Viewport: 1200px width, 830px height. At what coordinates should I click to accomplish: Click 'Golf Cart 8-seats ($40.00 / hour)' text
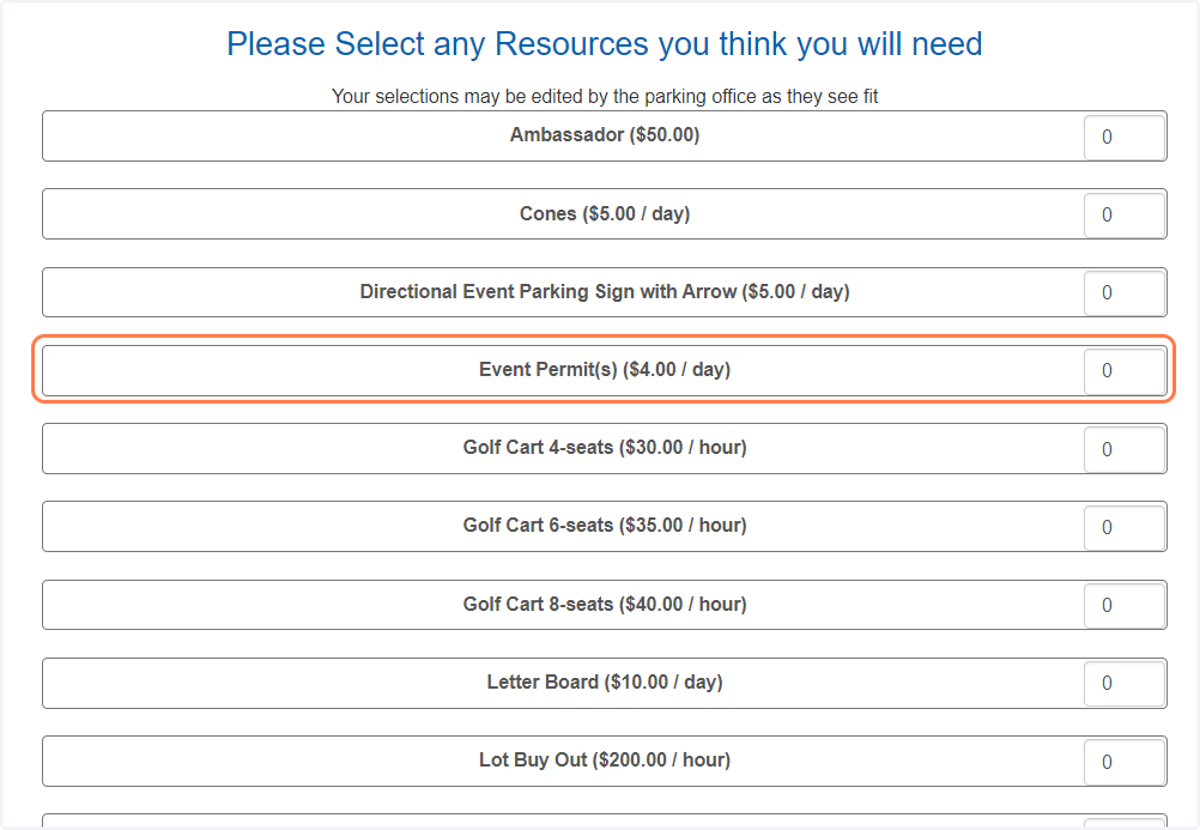point(605,604)
